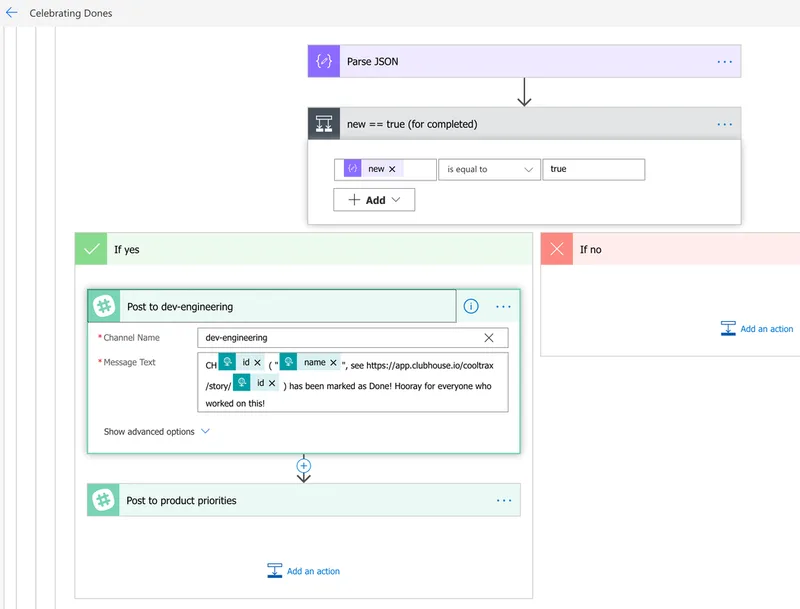The image size is (800, 609).
Task: Click the 'If yes' branch label
Action: (x=127, y=249)
